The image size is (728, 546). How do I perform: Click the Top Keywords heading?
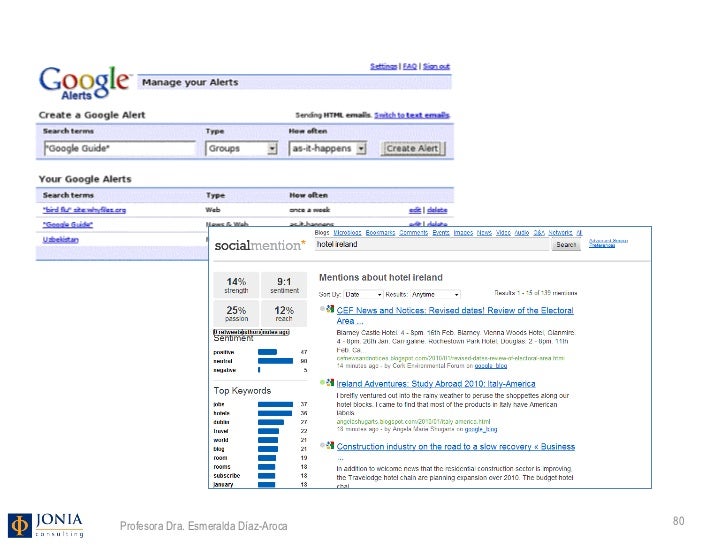[x=242, y=390]
